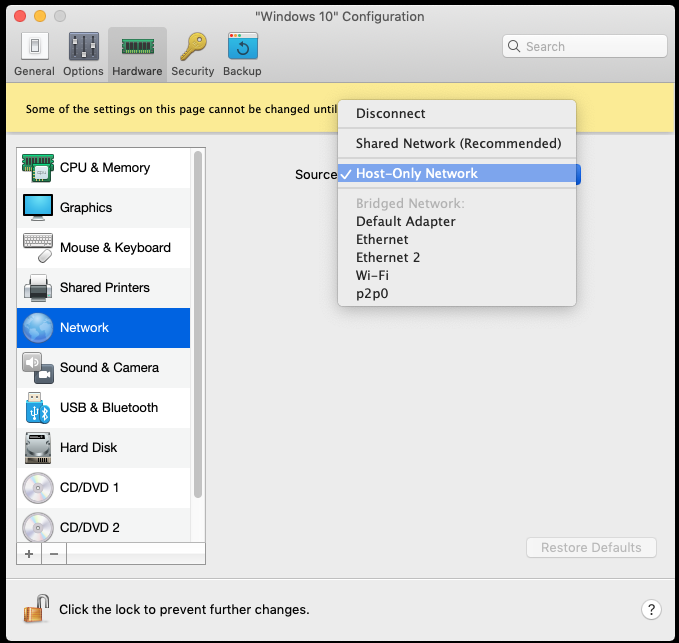The width and height of the screenshot is (679, 643).
Task: Open Mouse & Keyboard settings
Action: click(x=103, y=248)
